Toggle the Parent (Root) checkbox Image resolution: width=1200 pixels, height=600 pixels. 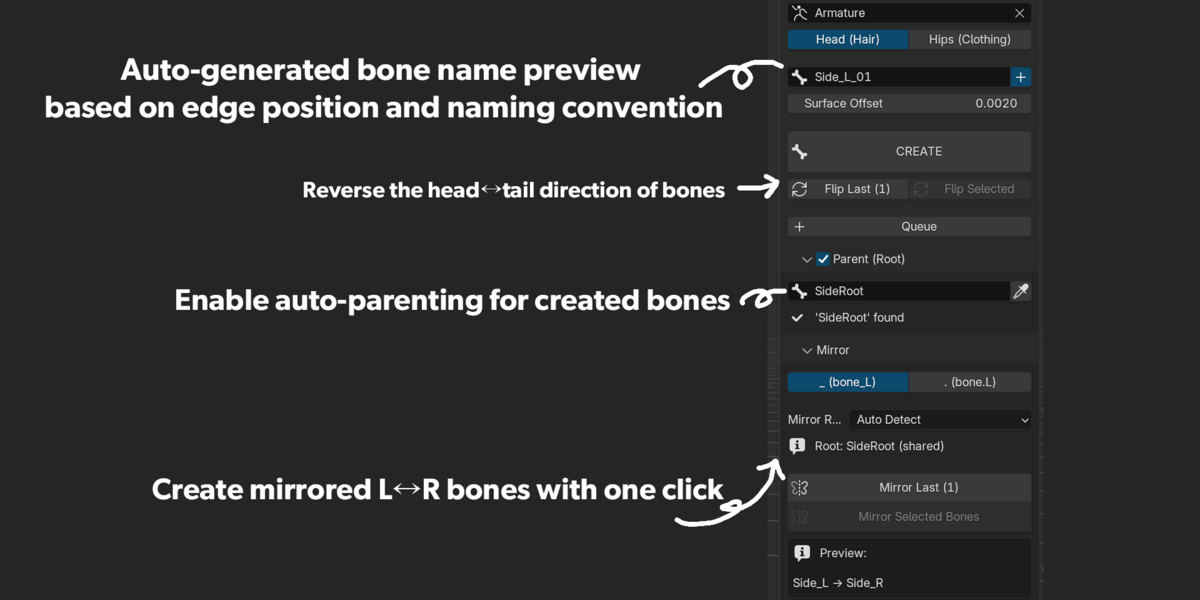(823, 259)
